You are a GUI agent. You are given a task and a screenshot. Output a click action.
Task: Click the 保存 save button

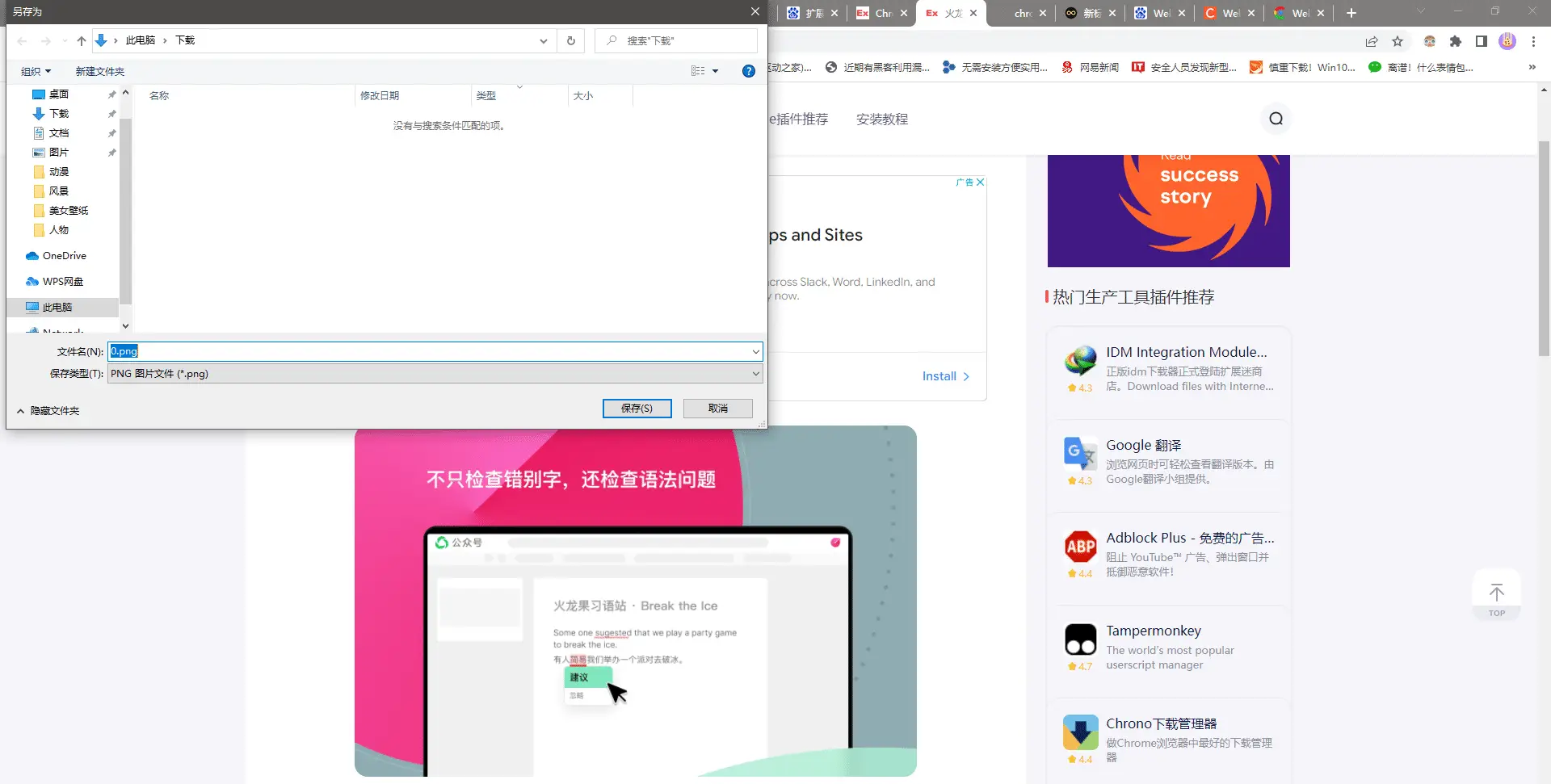637,409
